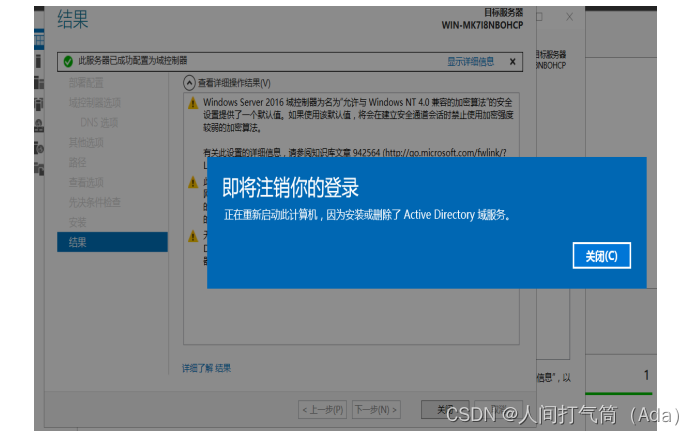The image size is (695, 435).
Task: Click the 关闭(C) button in logoff dialog
Action: [x=601, y=255]
